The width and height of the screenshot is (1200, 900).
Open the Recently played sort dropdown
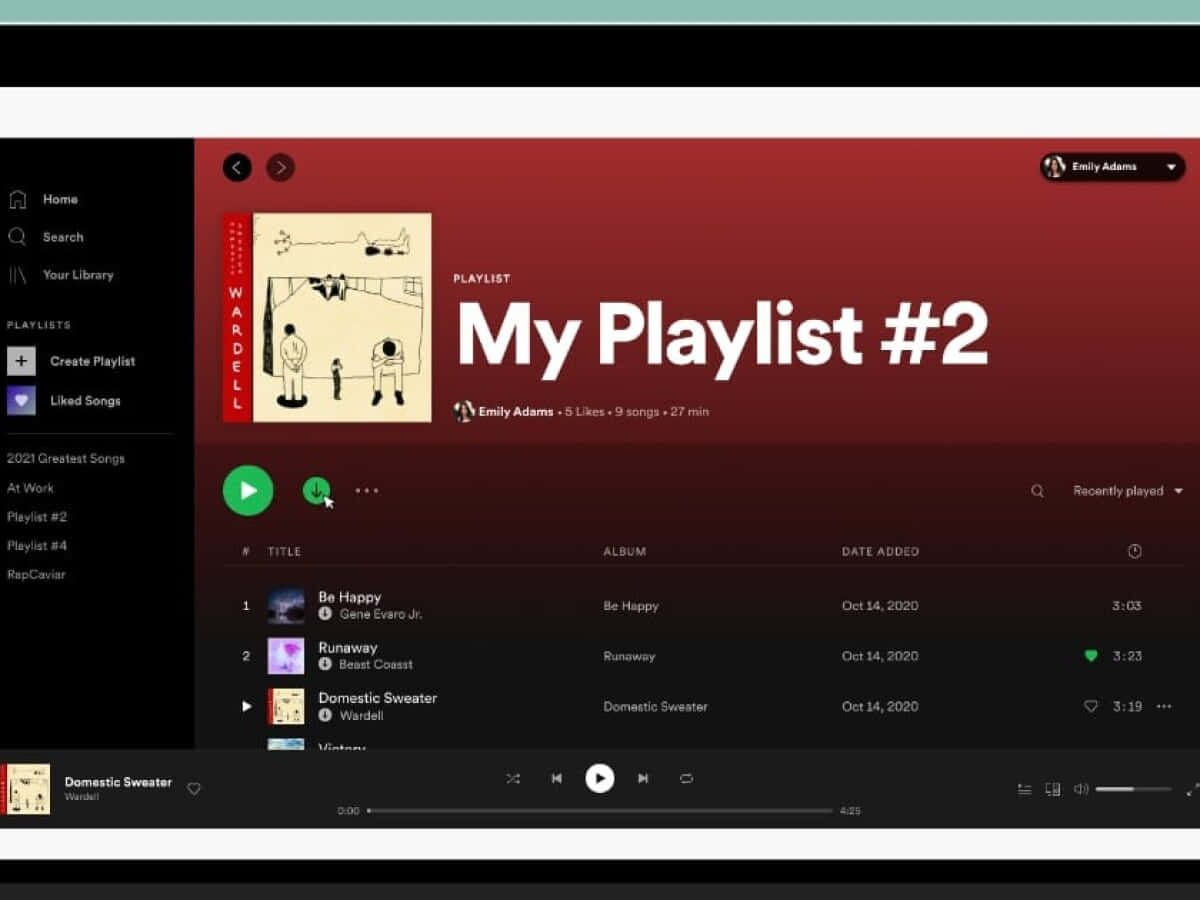click(x=1128, y=491)
